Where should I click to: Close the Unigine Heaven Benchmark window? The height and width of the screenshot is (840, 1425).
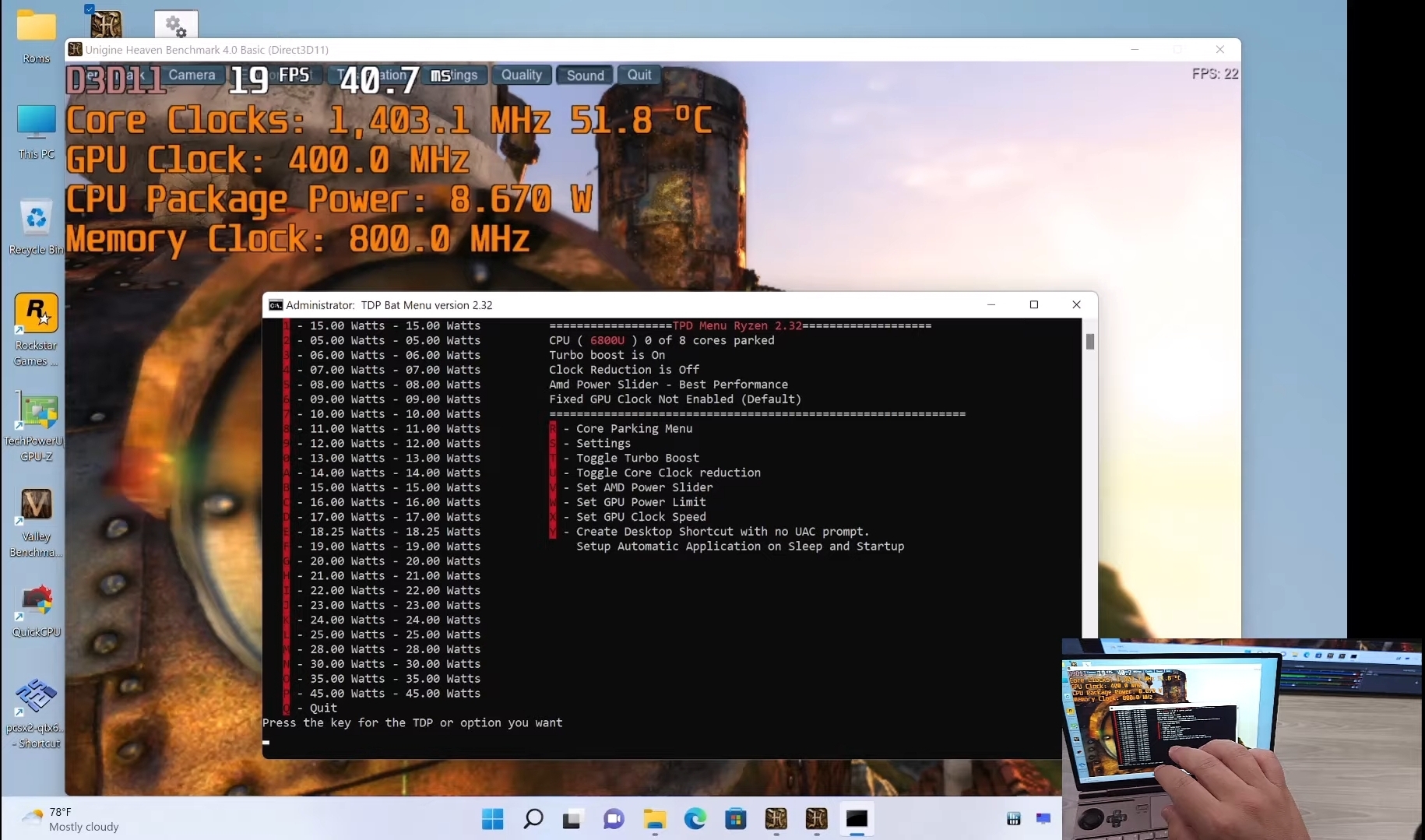[x=1220, y=49]
